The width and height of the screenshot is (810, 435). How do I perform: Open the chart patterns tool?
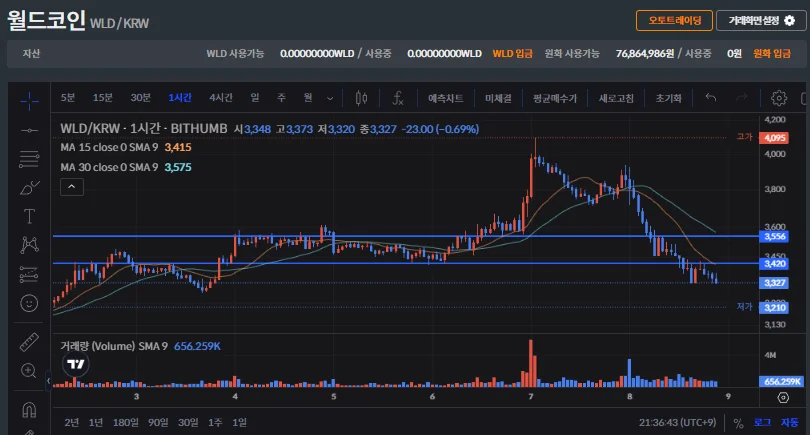coord(29,245)
